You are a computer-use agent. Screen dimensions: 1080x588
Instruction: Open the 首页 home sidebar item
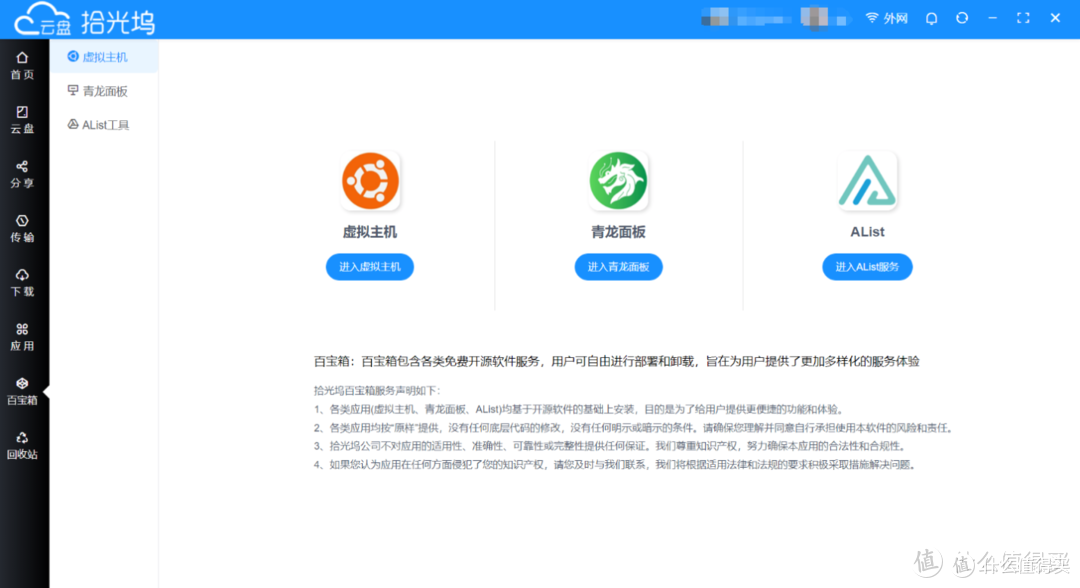[22, 65]
